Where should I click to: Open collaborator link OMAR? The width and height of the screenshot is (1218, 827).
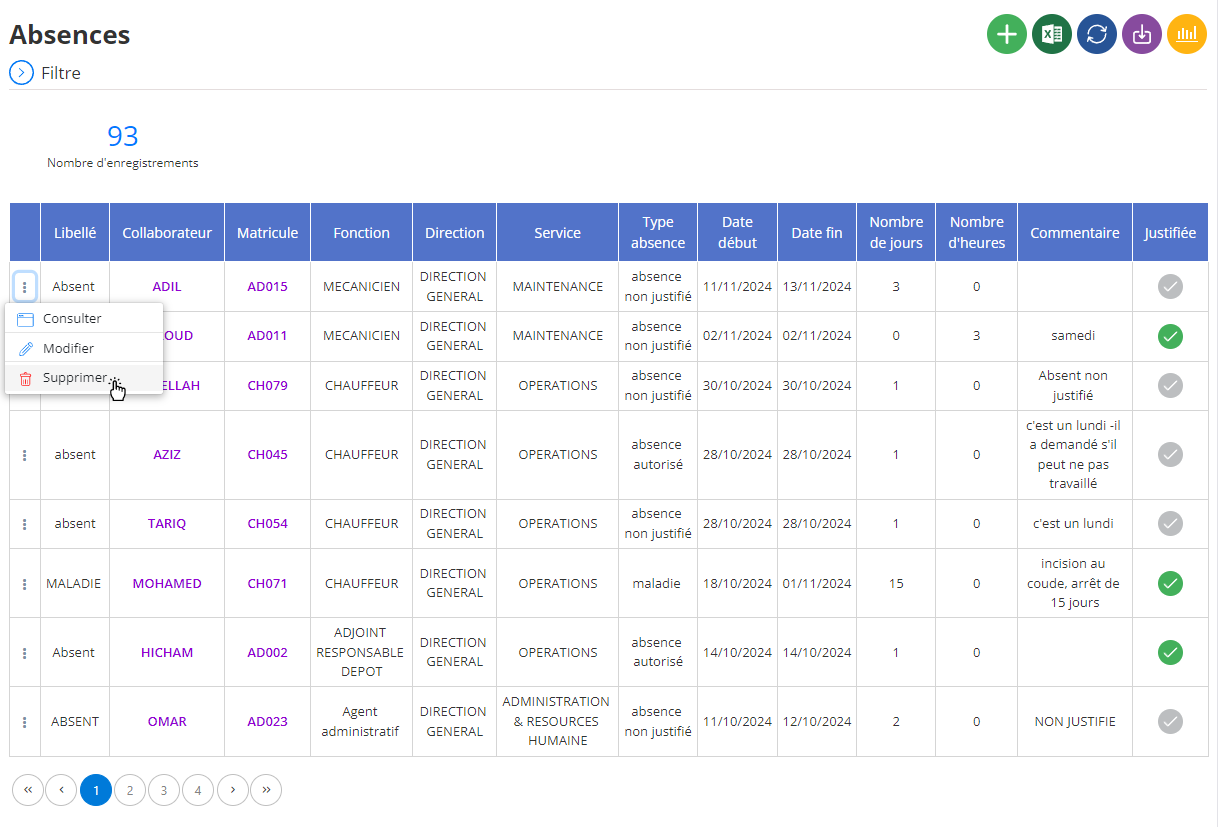pyautogui.click(x=167, y=722)
